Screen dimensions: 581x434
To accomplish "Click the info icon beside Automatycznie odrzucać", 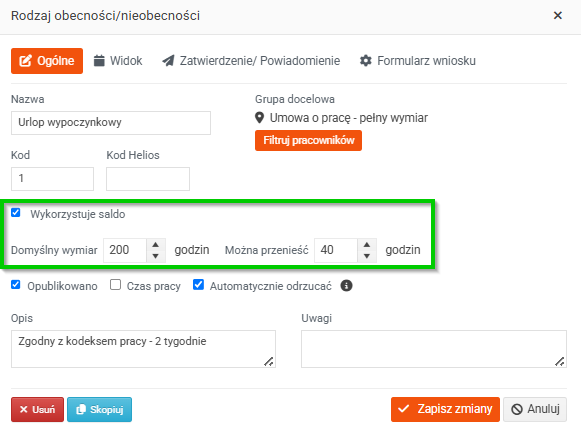I will [x=346, y=286].
